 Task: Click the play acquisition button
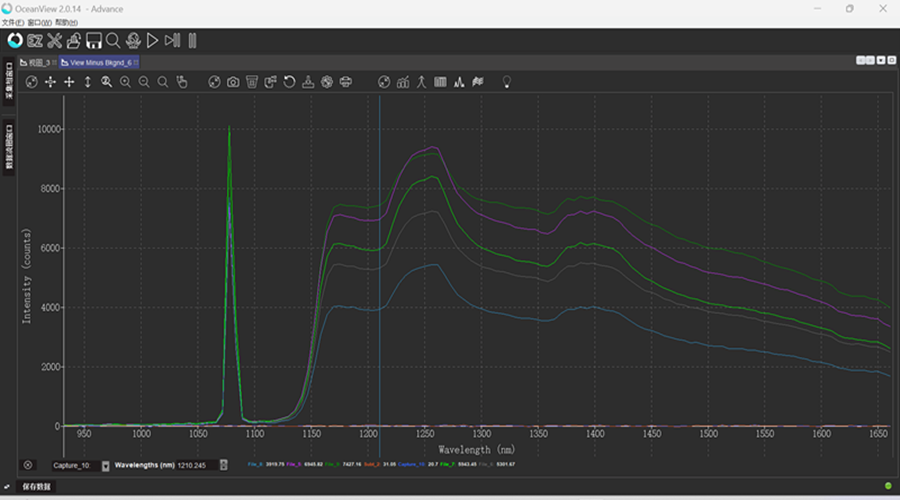tap(153, 41)
